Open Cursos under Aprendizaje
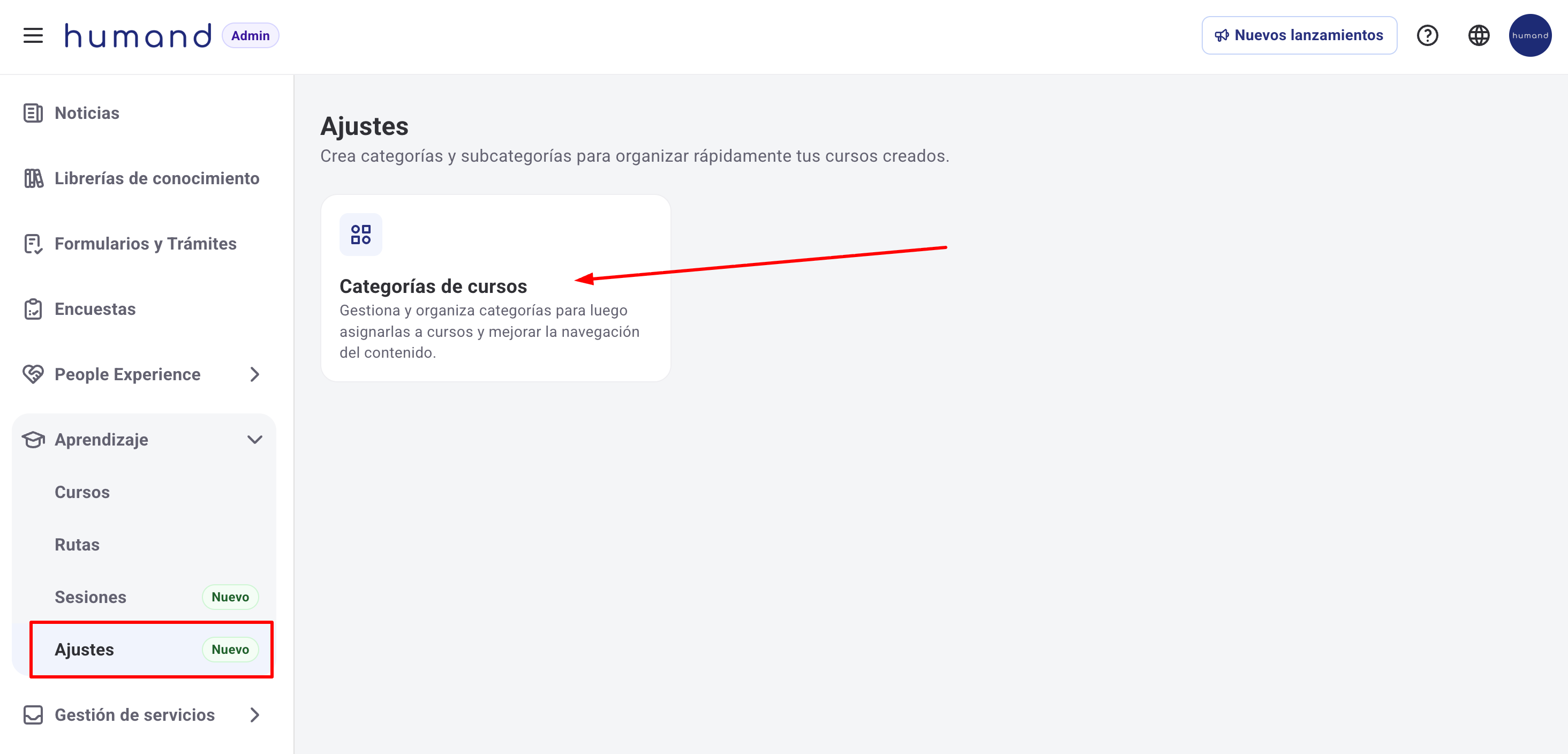The height and width of the screenshot is (754, 1568). click(82, 492)
